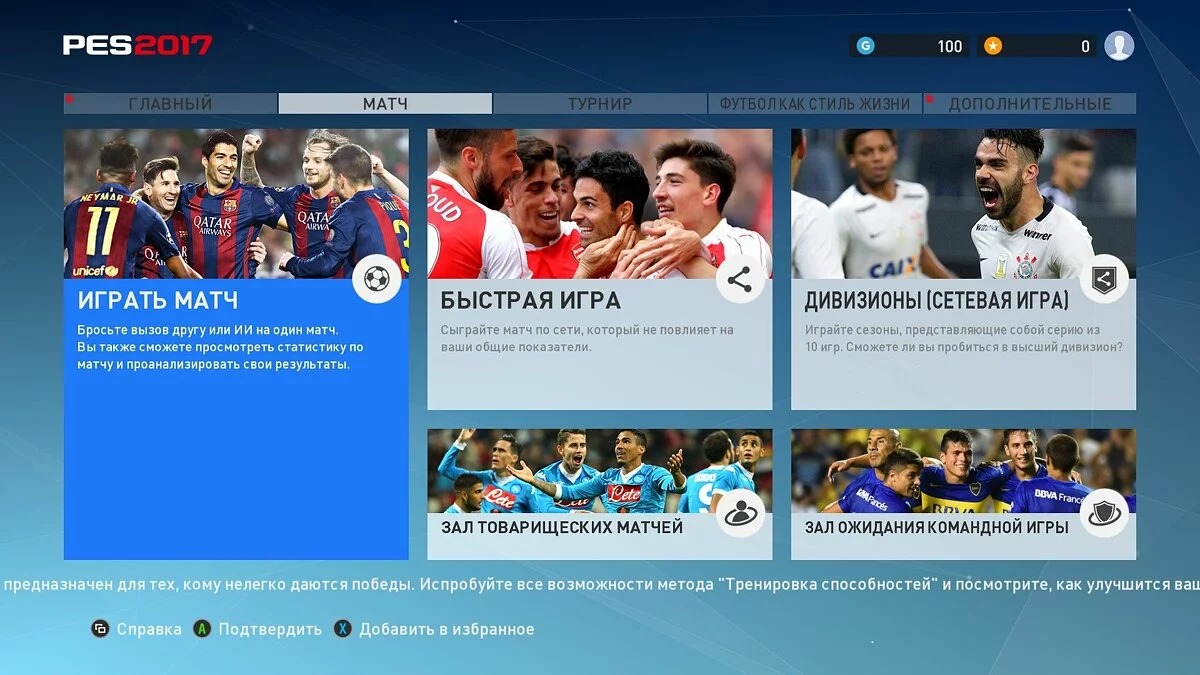Click the GP coin G icon
The image size is (1200, 675).
point(866,45)
